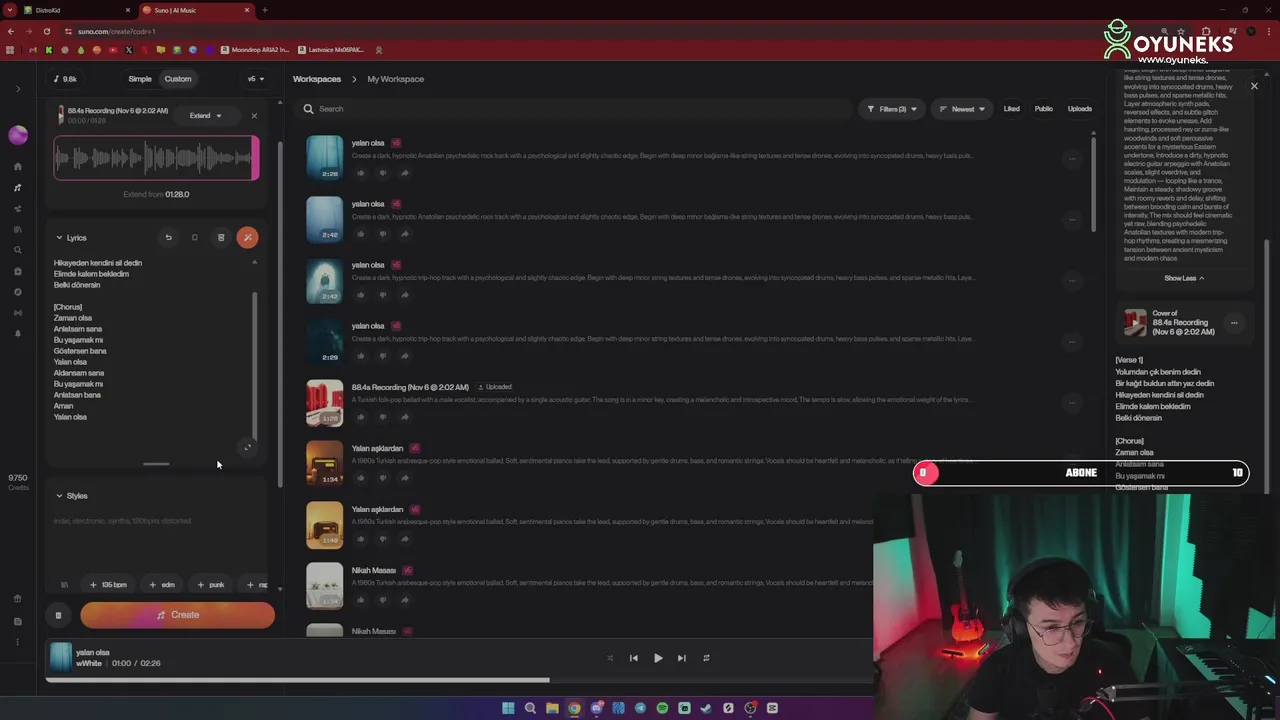
Task: Switch to Custom mode
Action: coord(178,79)
